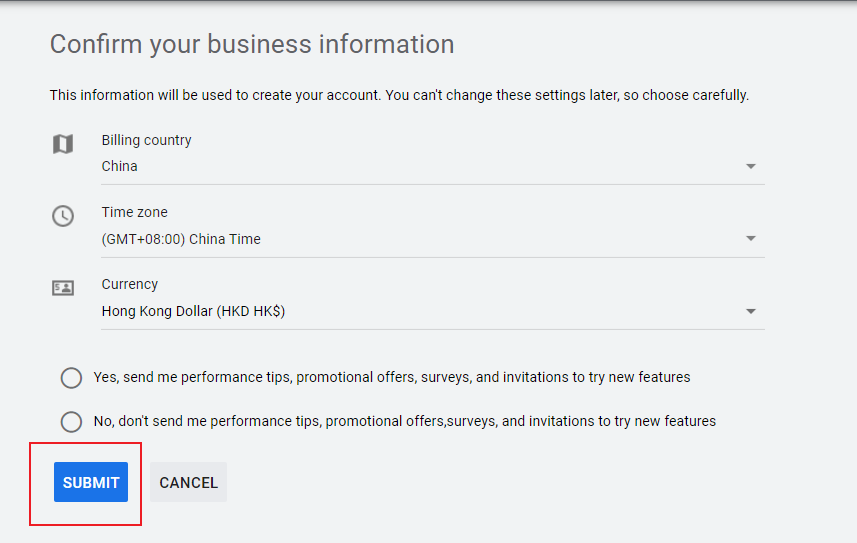This screenshot has width=857, height=543.
Task: Click the 'Time zone' field label
Action: tap(134, 212)
